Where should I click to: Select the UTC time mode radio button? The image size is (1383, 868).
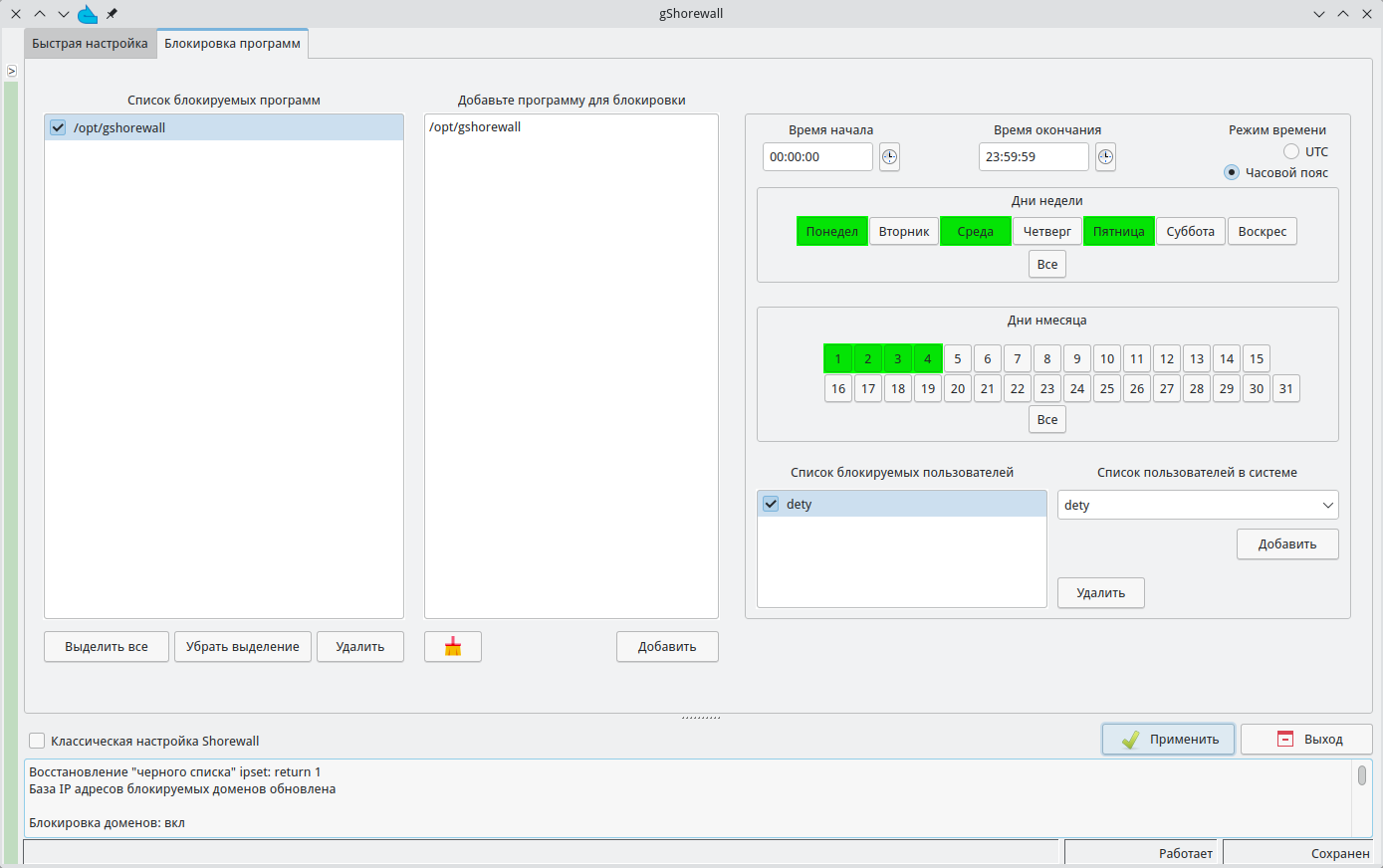click(x=1291, y=151)
